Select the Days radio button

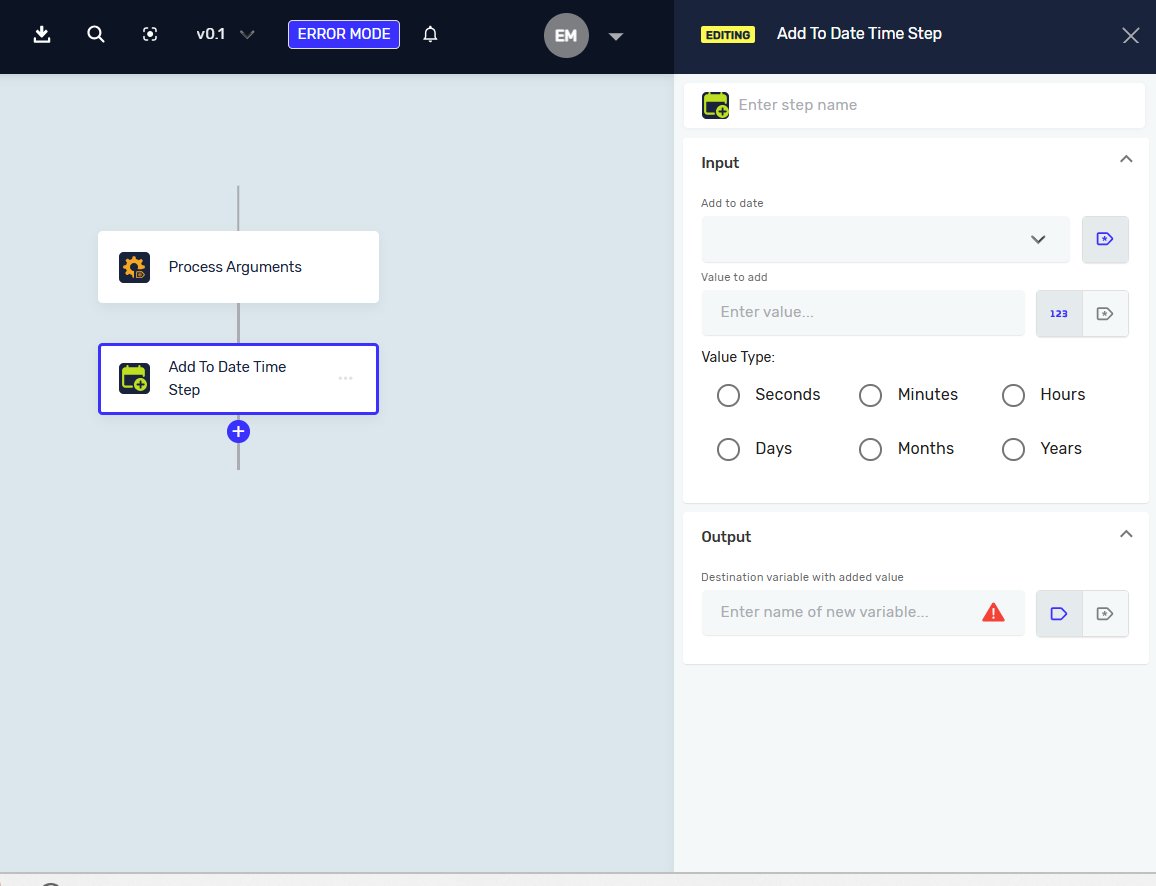[x=728, y=449]
